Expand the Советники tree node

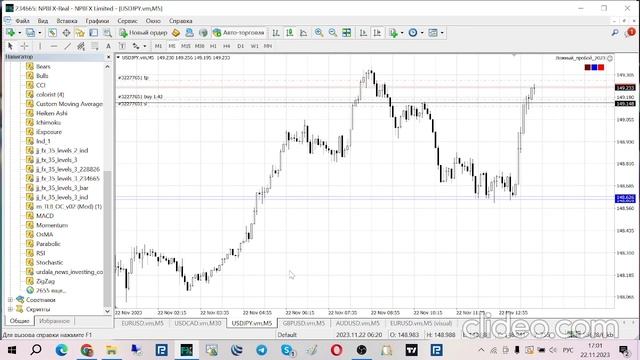(x=10, y=300)
